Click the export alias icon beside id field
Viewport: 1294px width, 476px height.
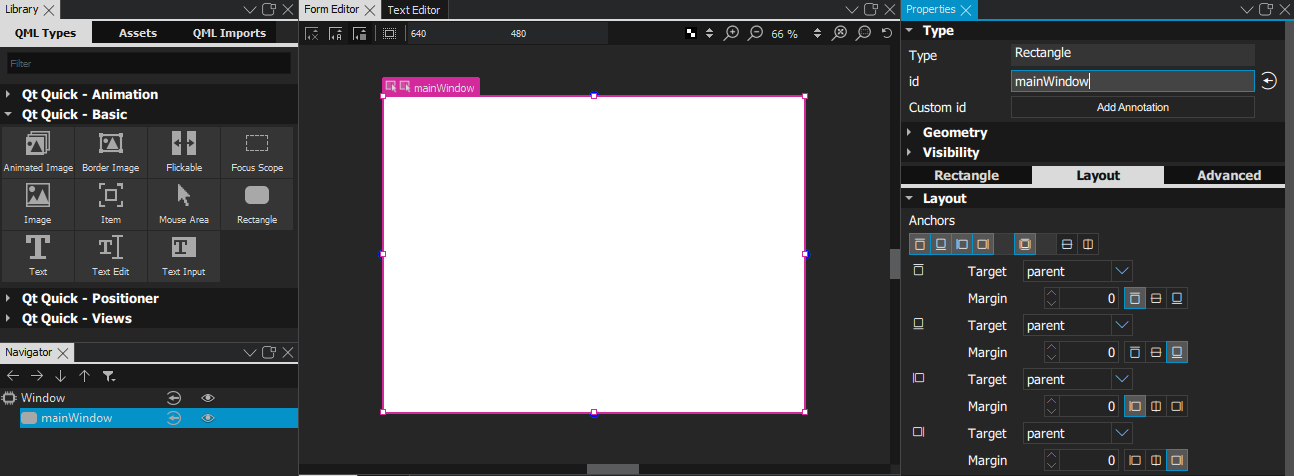click(1268, 81)
